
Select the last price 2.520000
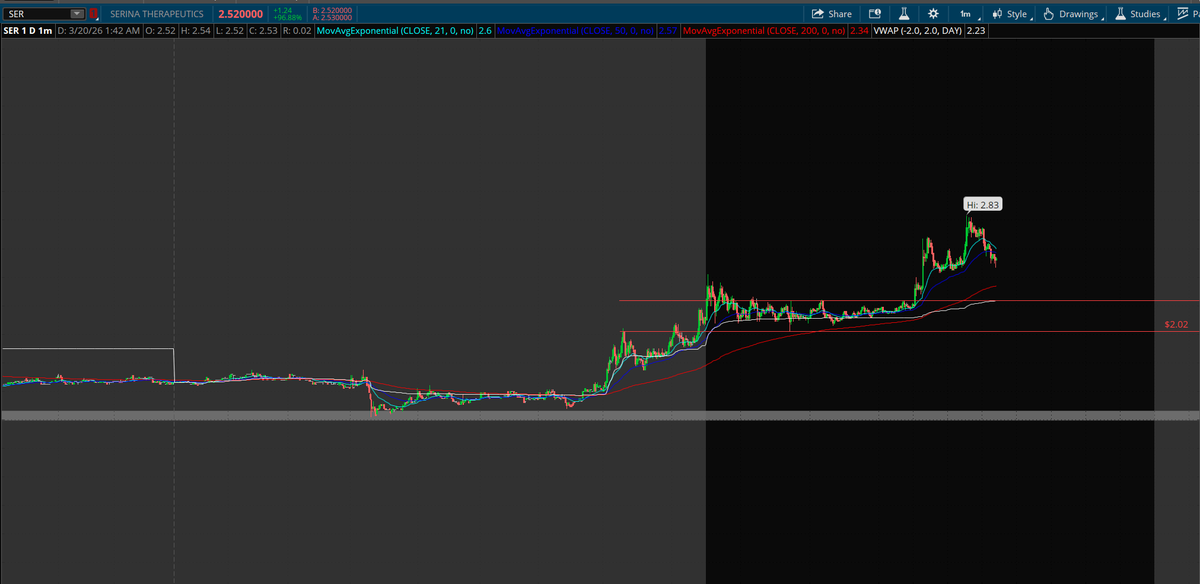(240, 14)
